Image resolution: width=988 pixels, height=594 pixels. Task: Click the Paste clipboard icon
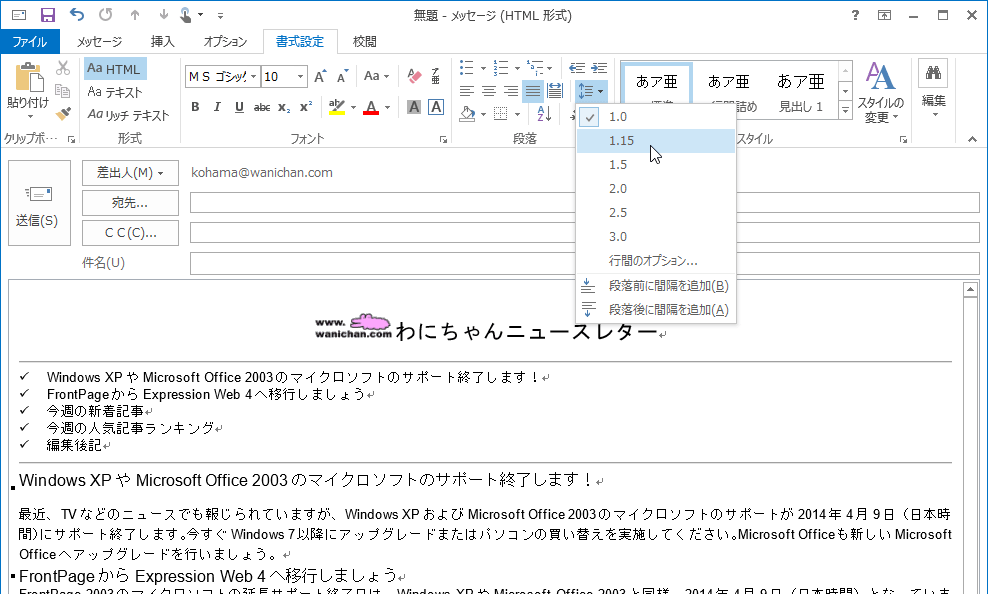28,77
